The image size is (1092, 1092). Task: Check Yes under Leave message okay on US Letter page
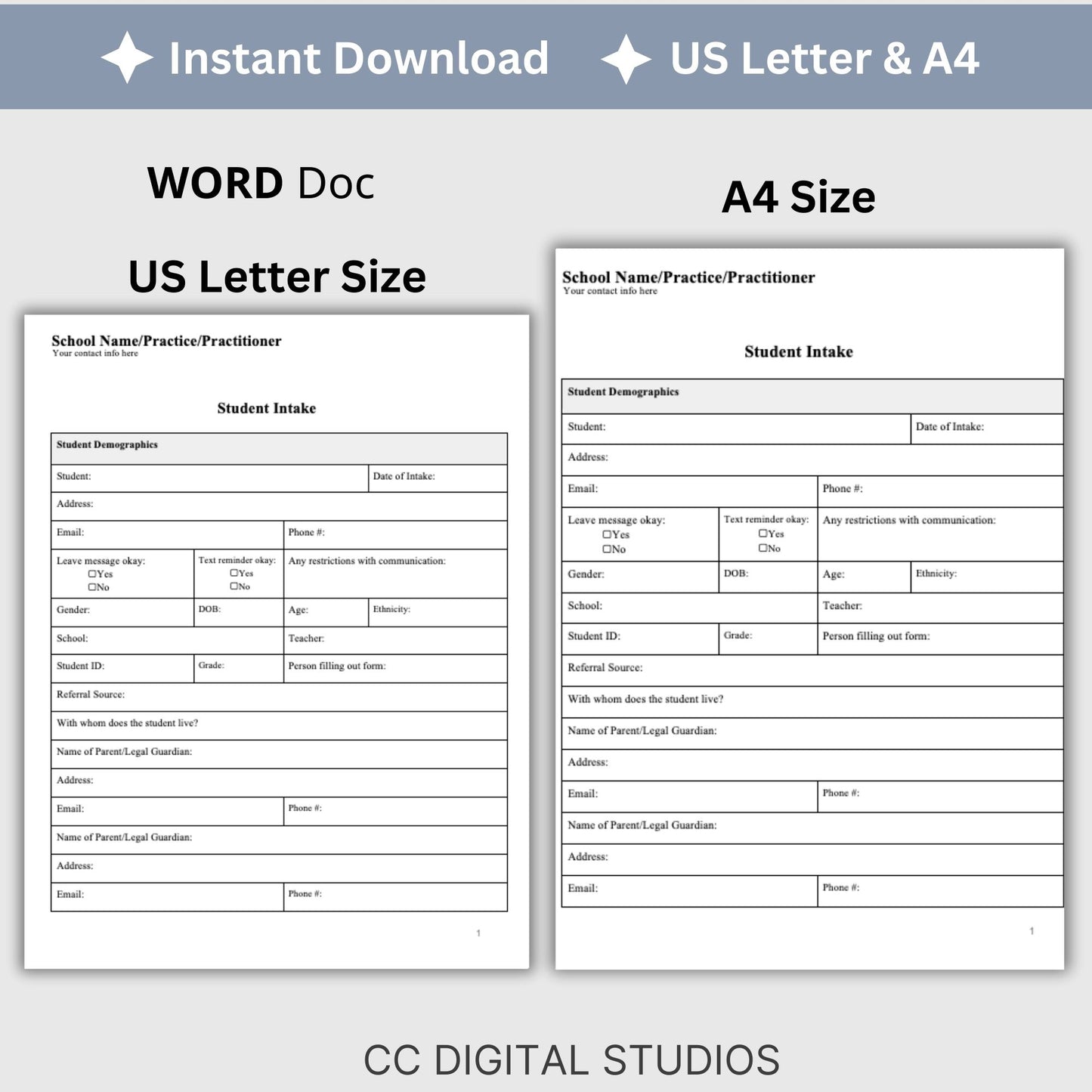point(92,574)
